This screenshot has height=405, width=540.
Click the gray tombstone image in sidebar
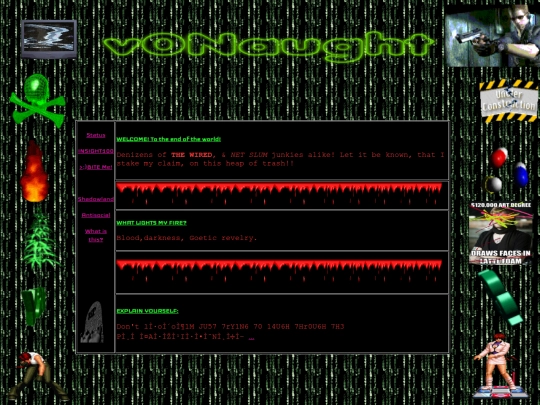(92, 322)
